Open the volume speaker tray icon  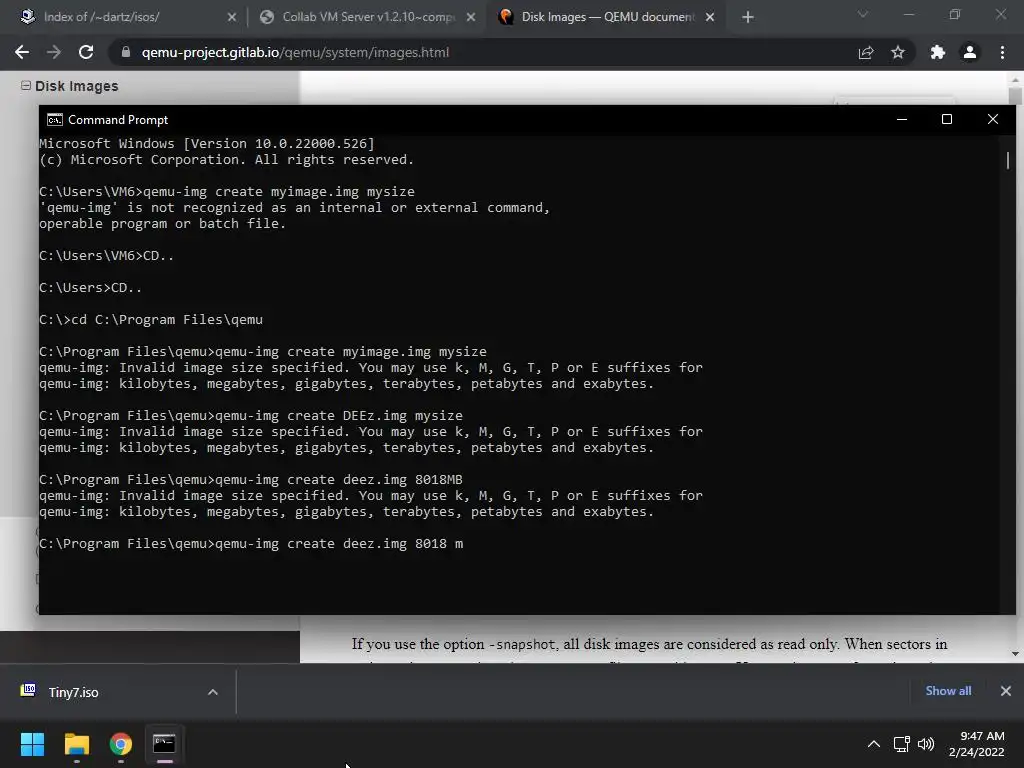pos(926,744)
